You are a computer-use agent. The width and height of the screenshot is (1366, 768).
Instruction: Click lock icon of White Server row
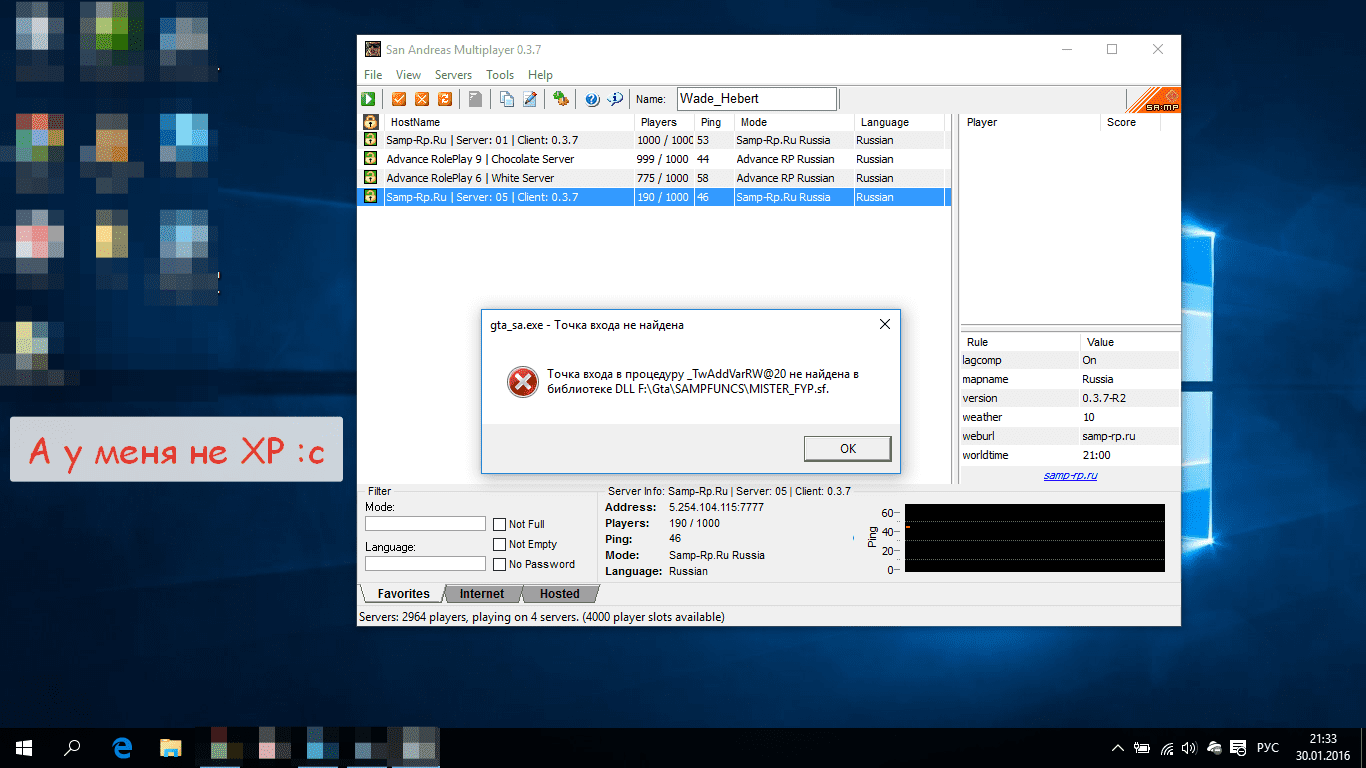pos(370,178)
